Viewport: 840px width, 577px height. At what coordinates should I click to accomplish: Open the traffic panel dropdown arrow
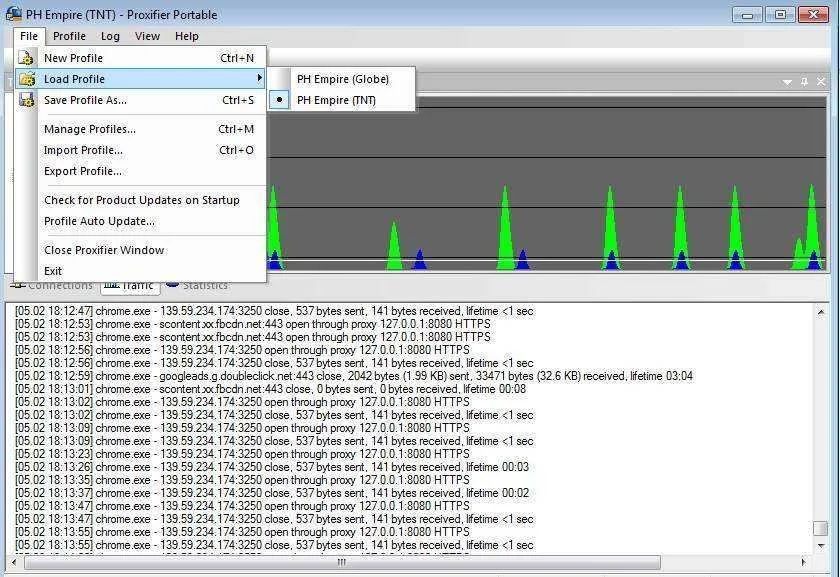coord(787,82)
